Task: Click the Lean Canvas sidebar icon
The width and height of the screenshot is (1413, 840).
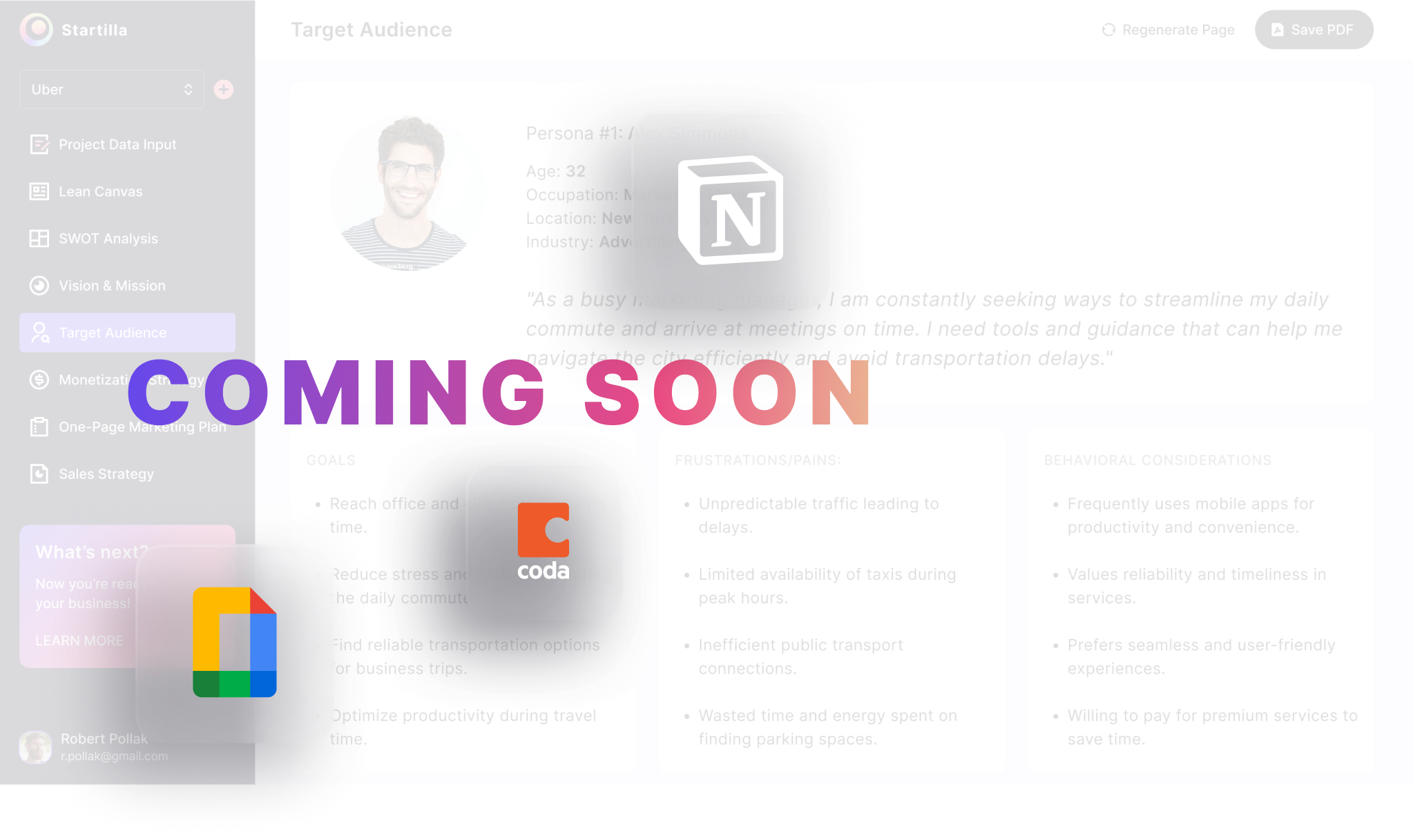Action: (x=39, y=191)
